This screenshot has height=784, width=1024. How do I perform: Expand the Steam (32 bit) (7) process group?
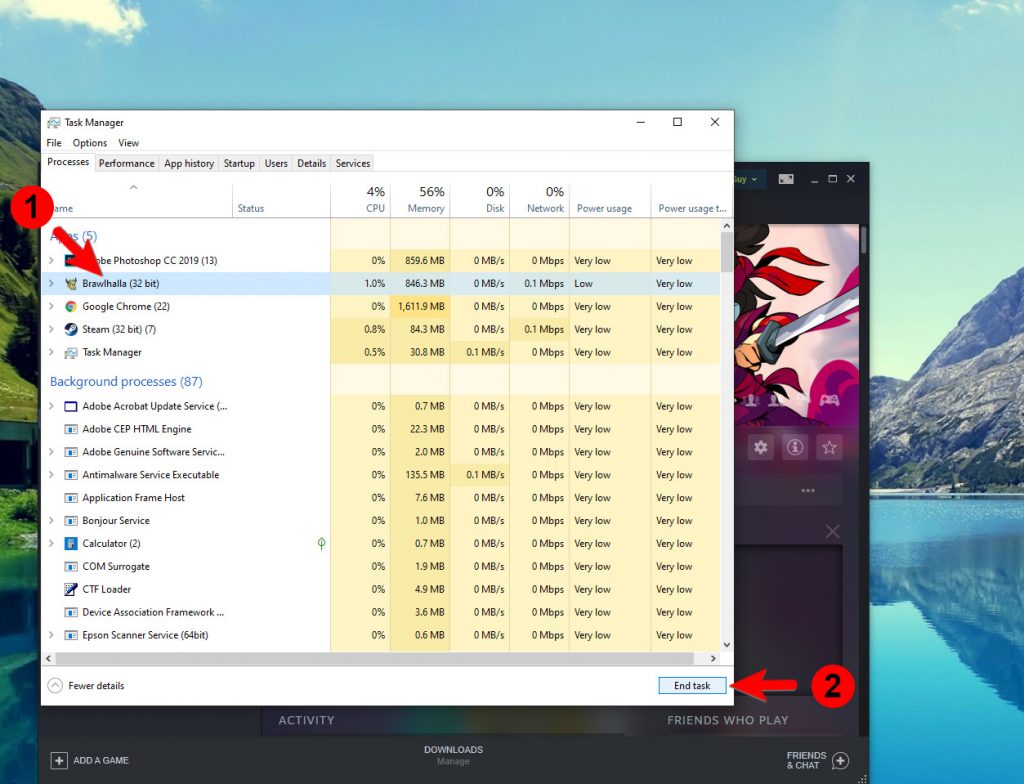tap(52, 329)
